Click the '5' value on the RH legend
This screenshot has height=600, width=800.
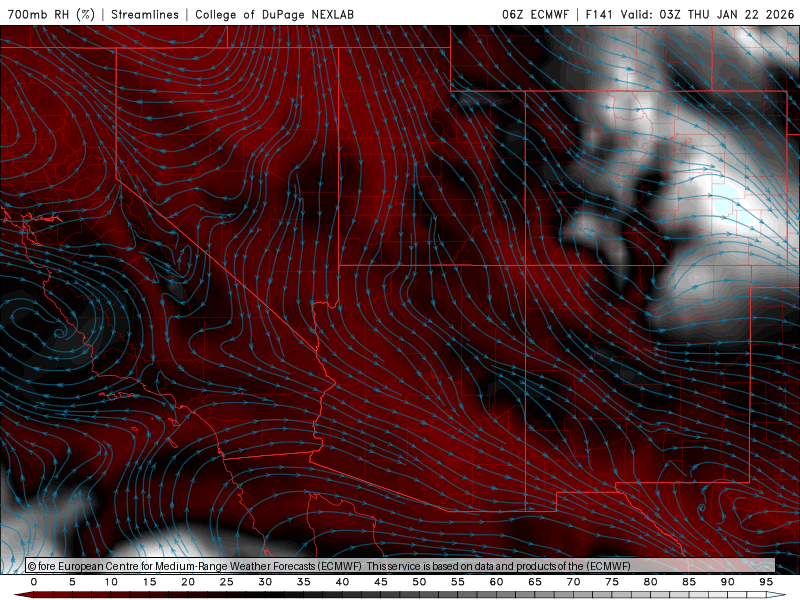coord(72,582)
